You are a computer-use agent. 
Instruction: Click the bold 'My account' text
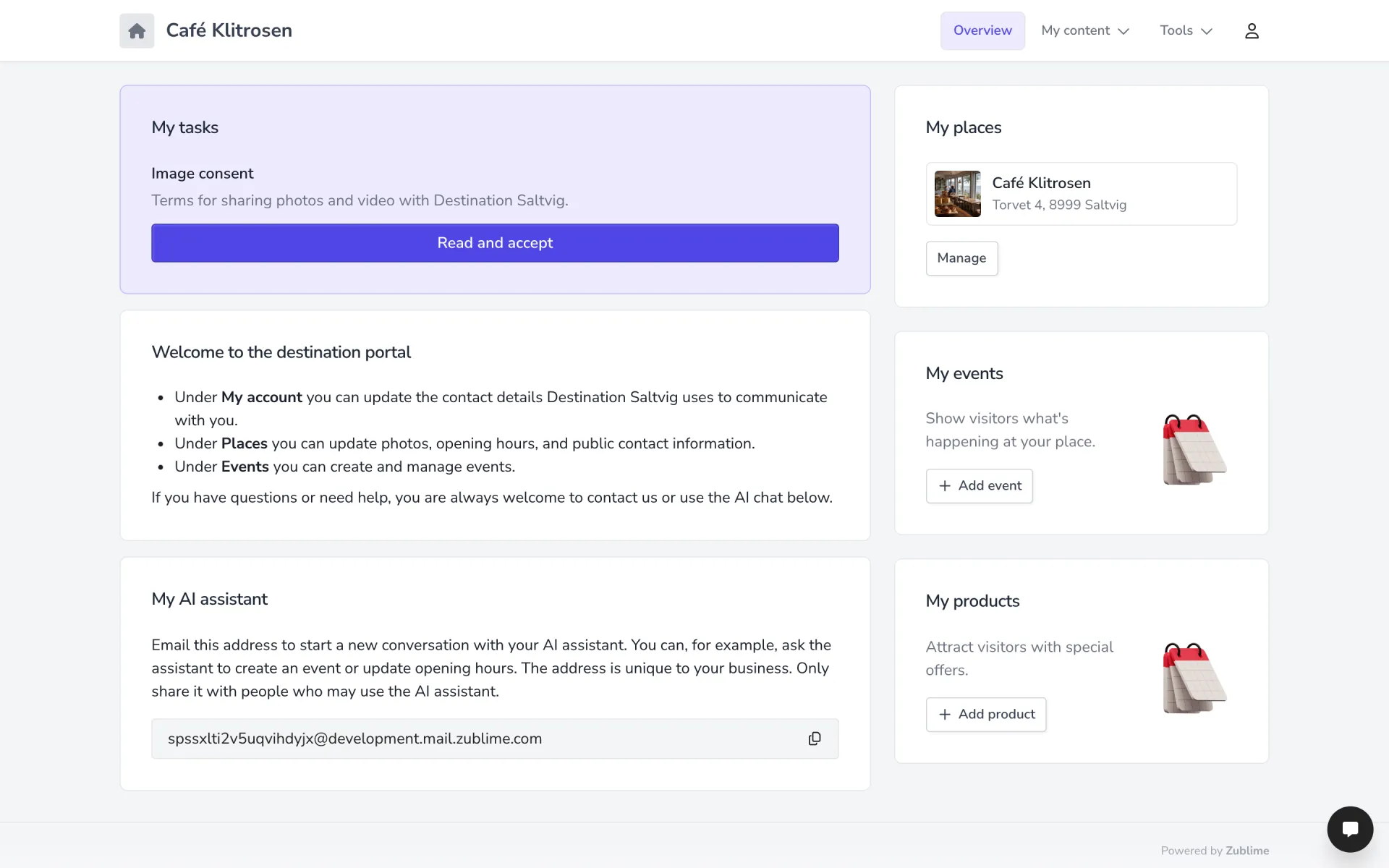(261, 397)
